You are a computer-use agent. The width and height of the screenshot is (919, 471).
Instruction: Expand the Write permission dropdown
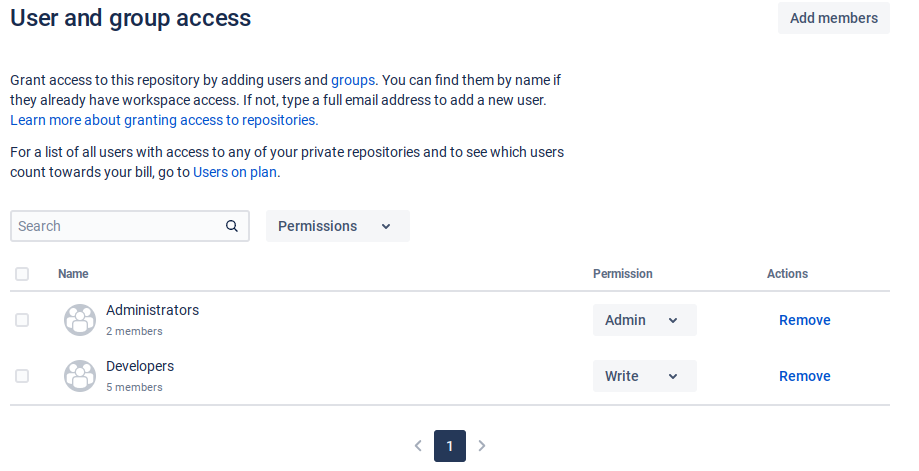[644, 376]
